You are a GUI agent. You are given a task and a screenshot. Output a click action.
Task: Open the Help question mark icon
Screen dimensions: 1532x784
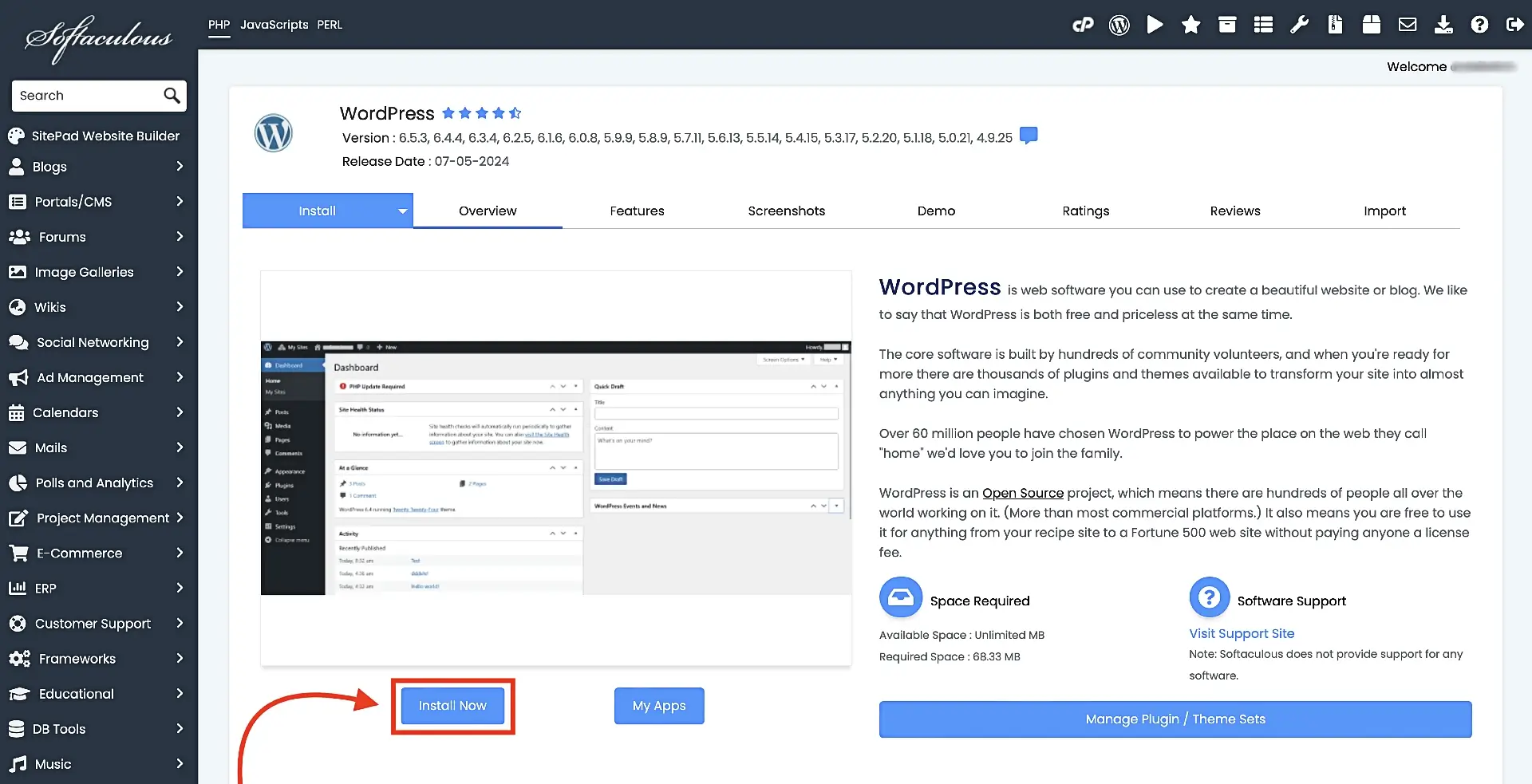pyautogui.click(x=1479, y=25)
